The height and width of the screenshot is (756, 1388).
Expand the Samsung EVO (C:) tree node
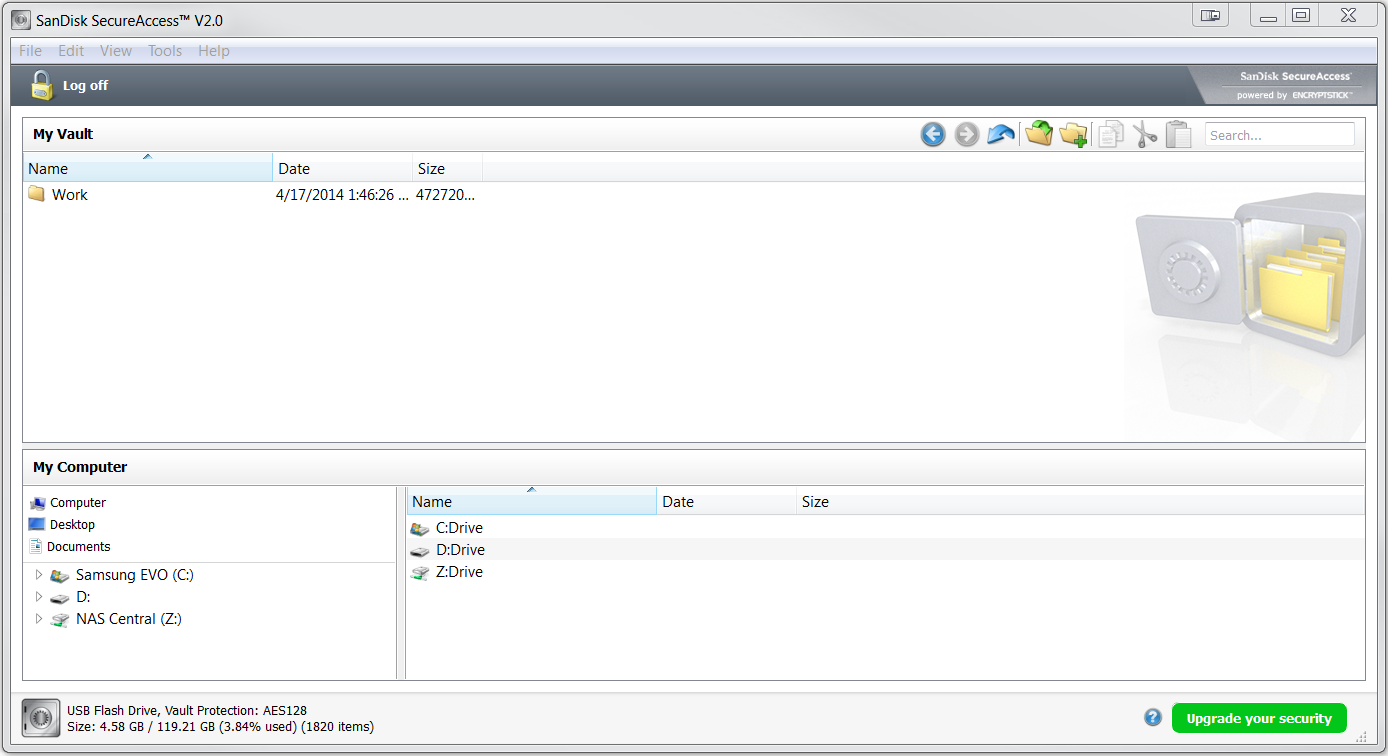point(39,575)
